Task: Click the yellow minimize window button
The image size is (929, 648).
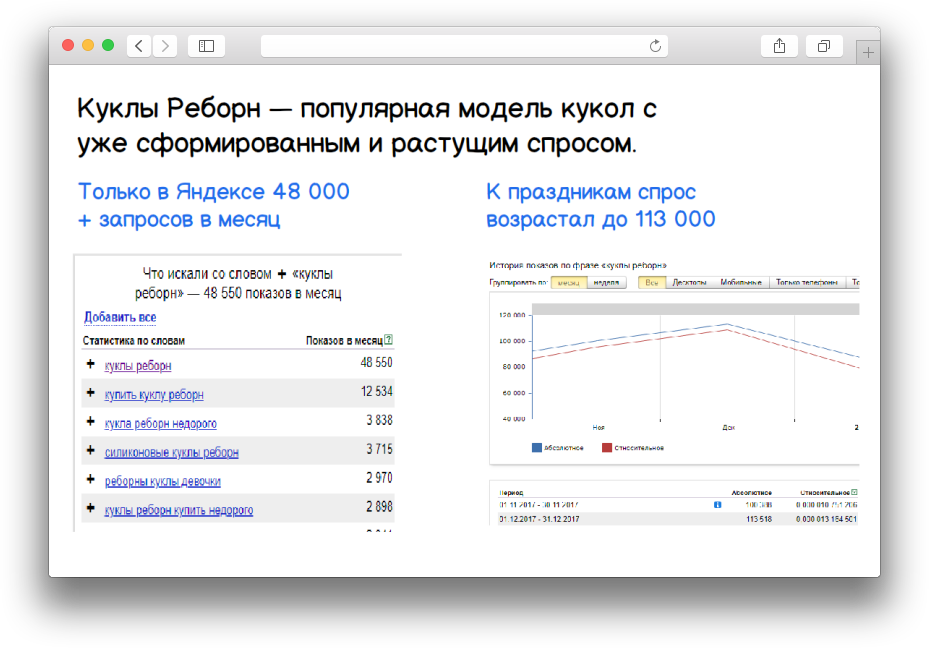Action: pyautogui.click(x=88, y=46)
